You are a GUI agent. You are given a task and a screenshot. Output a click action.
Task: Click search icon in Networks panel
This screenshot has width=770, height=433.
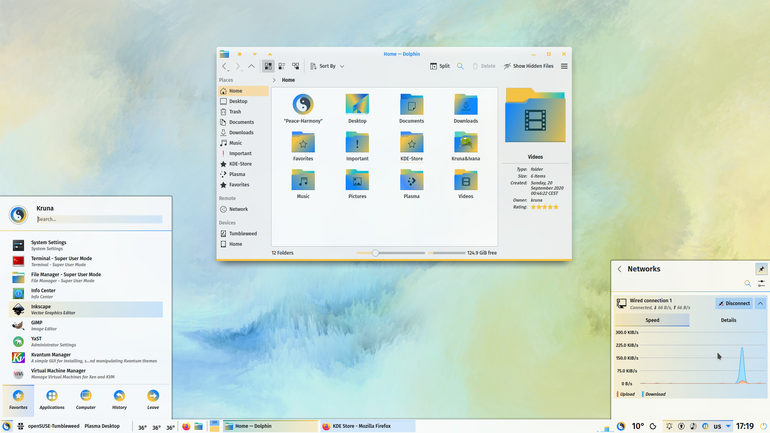(x=747, y=283)
